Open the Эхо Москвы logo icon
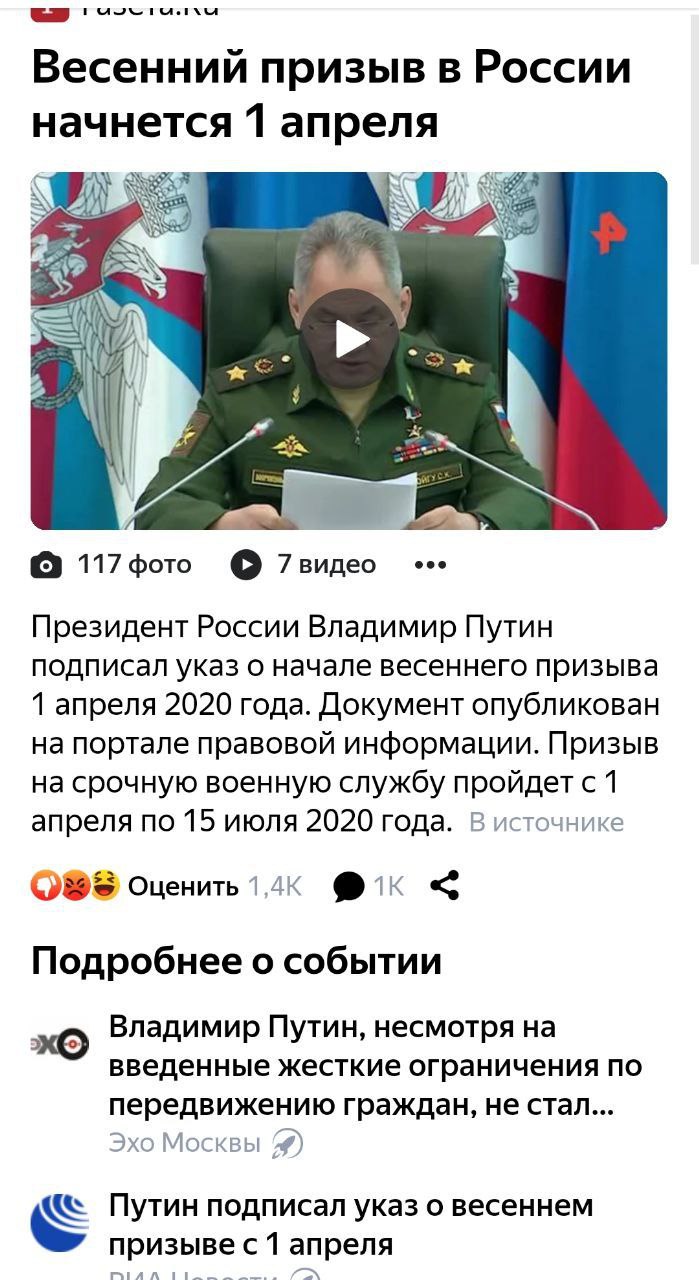Screen dimensions: 699x1280 point(60,1046)
